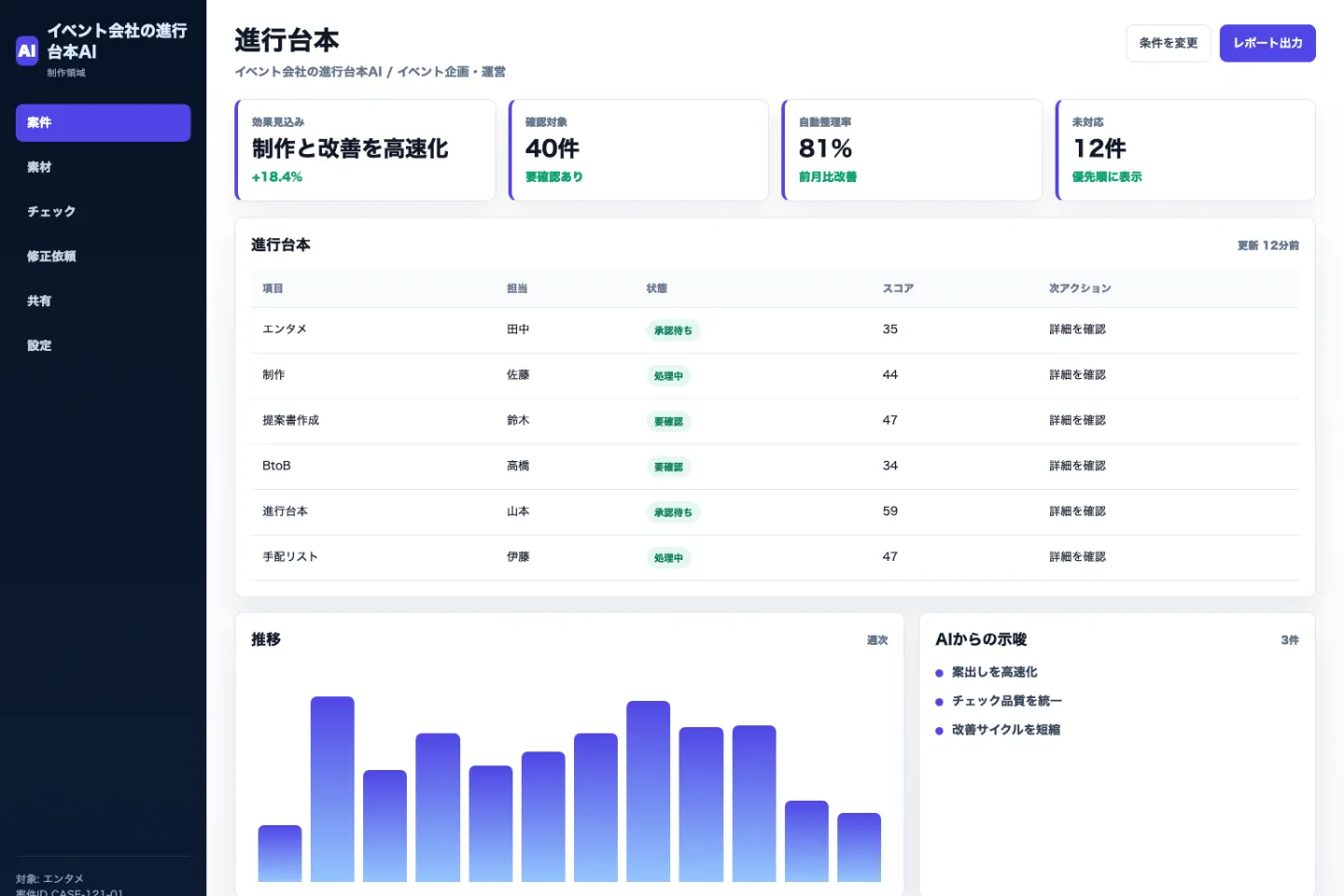Click 承認待ち badge in 山本 row

[x=673, y=512]
